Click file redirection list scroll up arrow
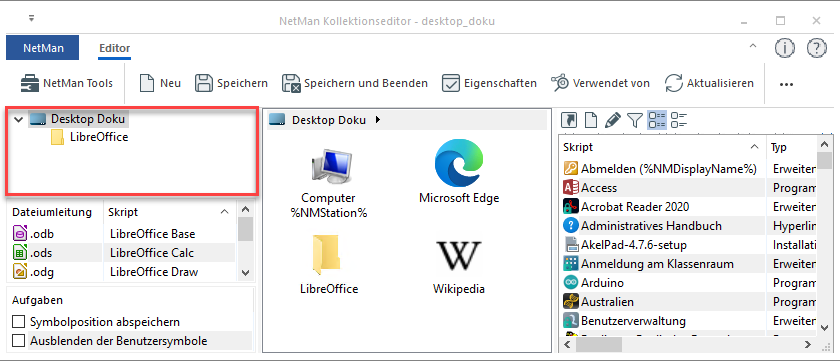The width and height of the screenshot is (840, 361). [x=245, y=209]
